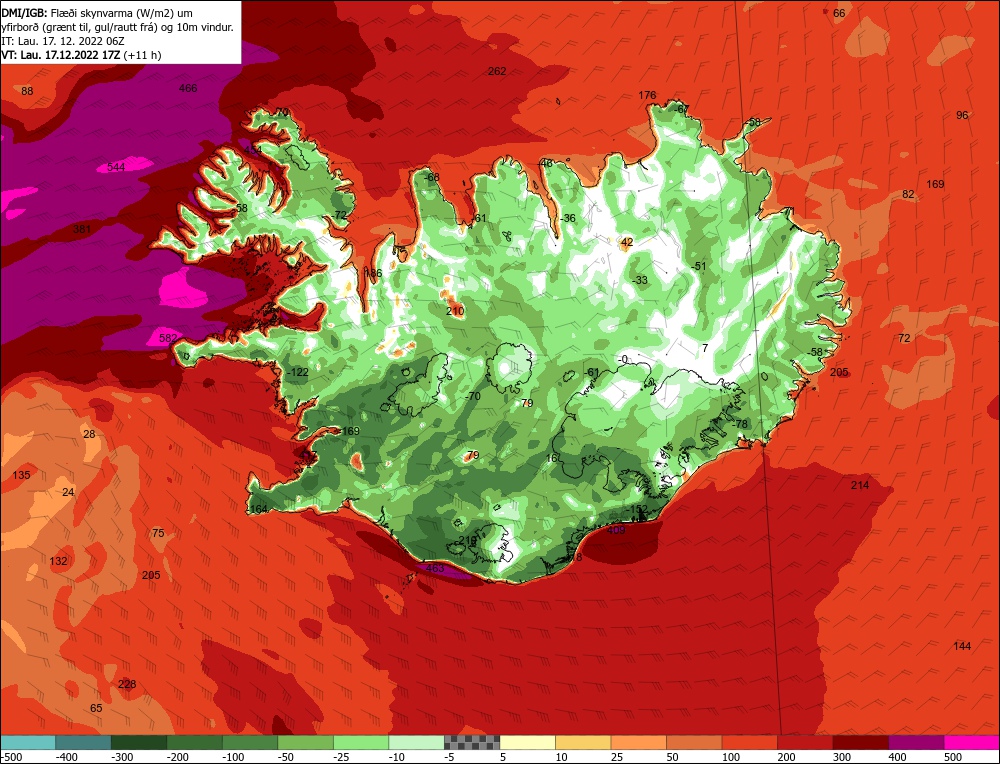The image size is (1000, 764).
Task: Click the legend swatch between -100 and -50
Action: point(250,742)
